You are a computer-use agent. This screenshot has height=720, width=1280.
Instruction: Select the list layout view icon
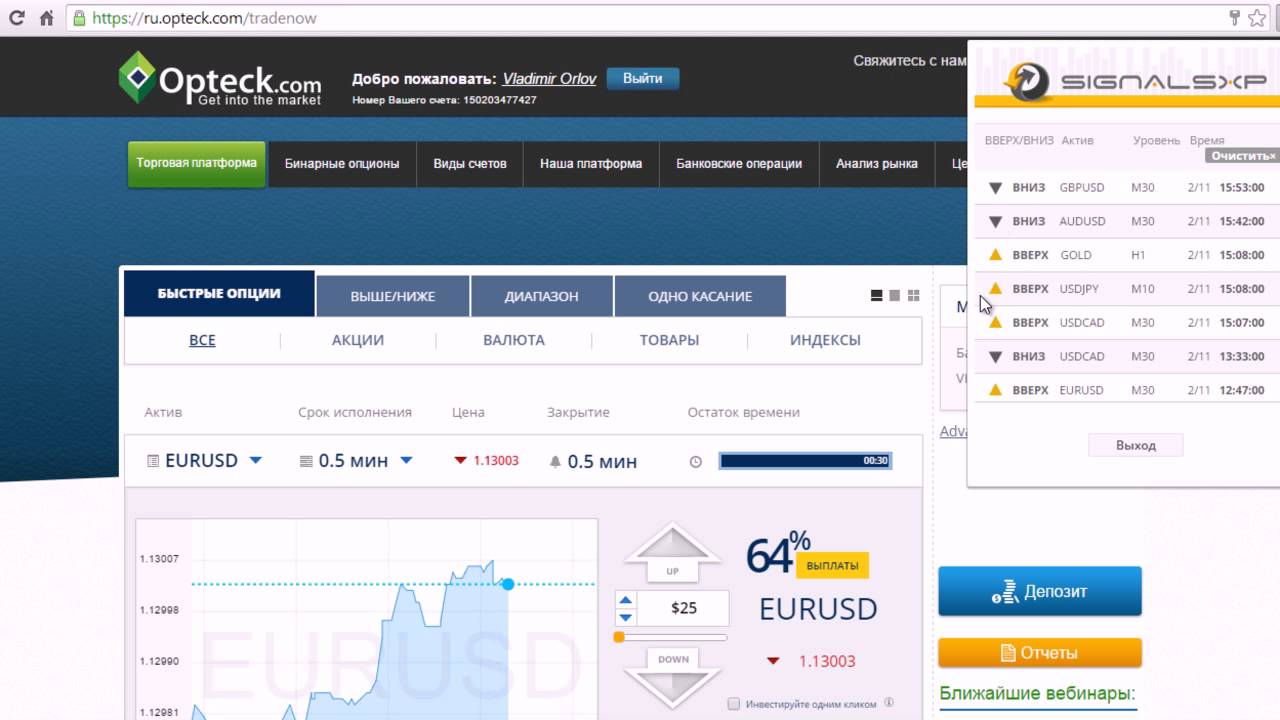point(877,296)
